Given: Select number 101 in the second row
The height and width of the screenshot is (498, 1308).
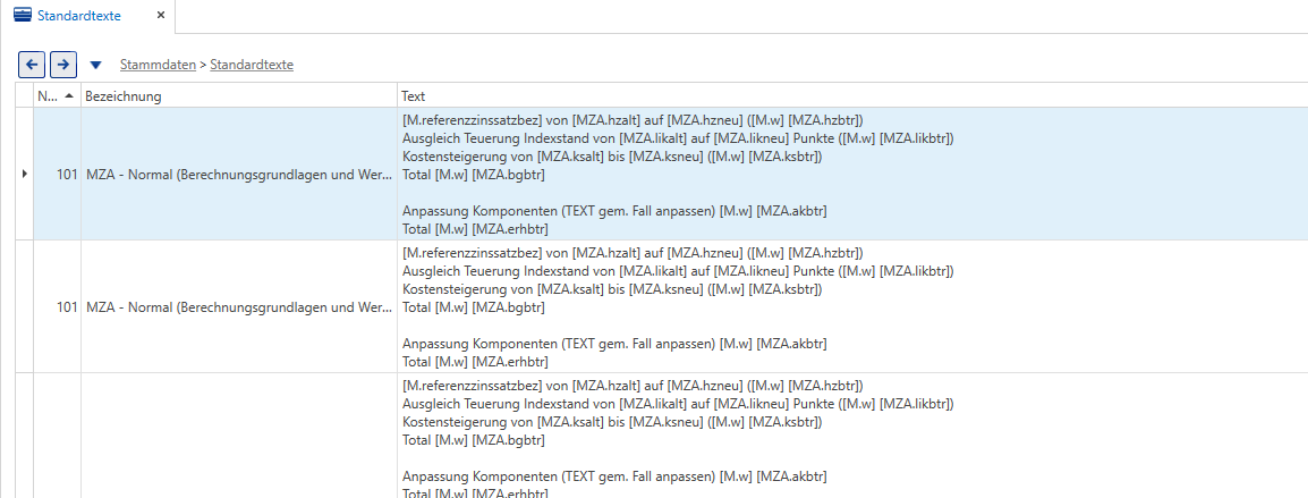Looking at the screenshot, I should pos(68,307).
